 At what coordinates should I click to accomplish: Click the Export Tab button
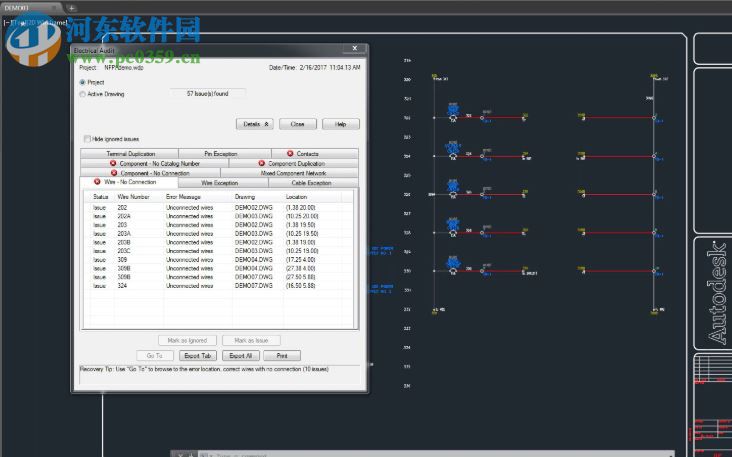198,356
